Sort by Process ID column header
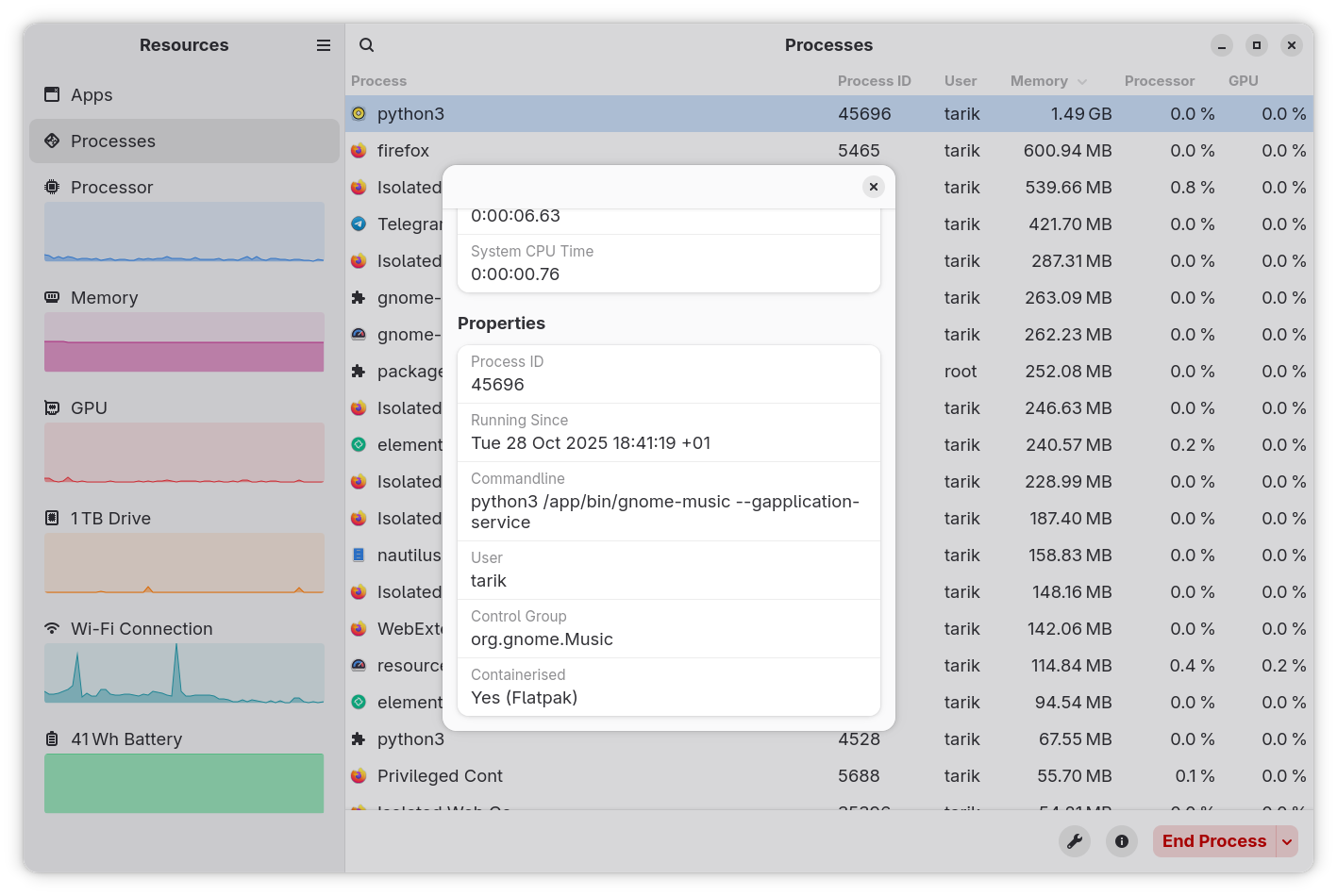This screenshot has width=1337, height=896. tap(874, 81)
